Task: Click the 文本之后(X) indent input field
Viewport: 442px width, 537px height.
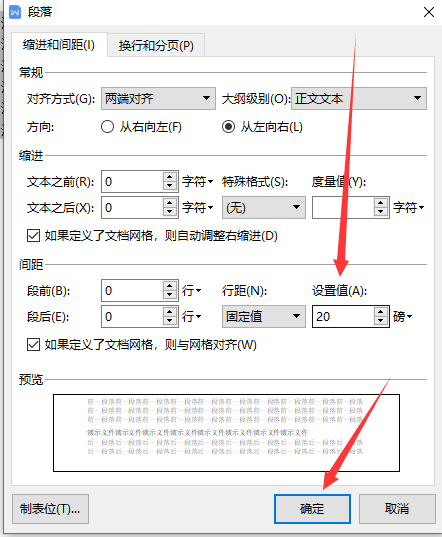Action: tap(132, 208)
